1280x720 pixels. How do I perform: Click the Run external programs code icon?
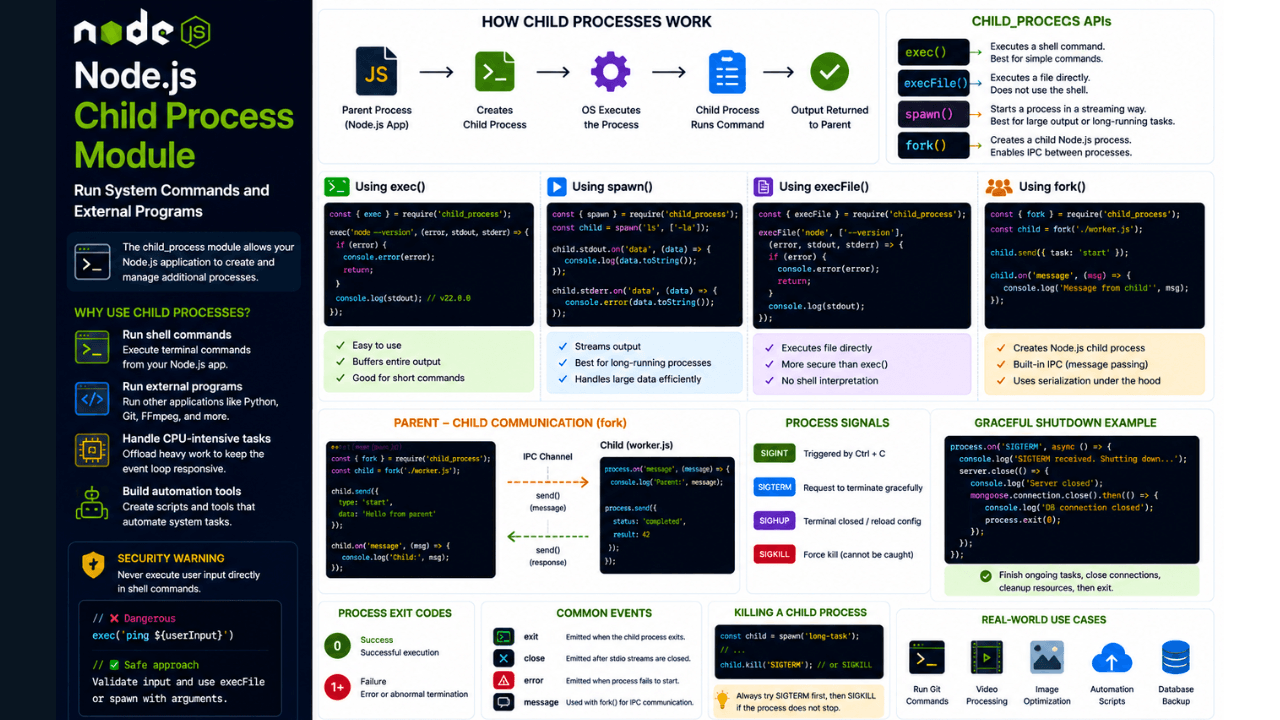click(92, 398)
